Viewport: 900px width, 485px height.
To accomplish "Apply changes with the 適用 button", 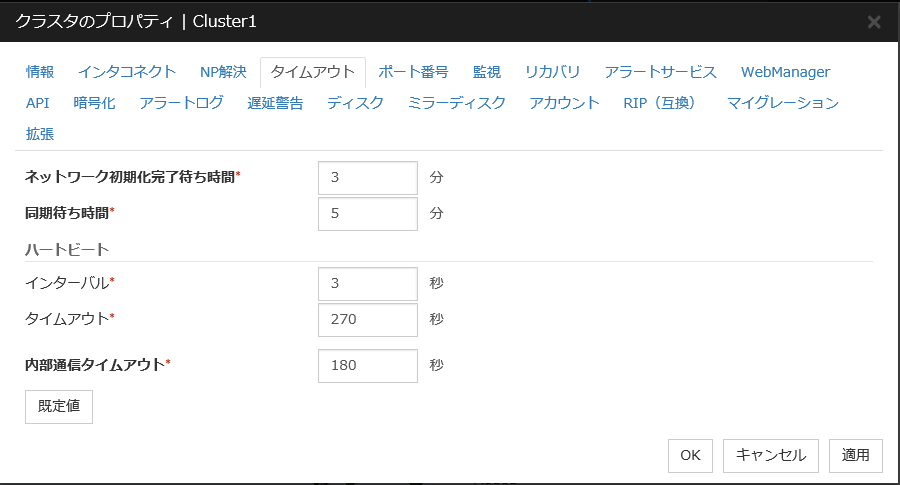I will point(855,455).
